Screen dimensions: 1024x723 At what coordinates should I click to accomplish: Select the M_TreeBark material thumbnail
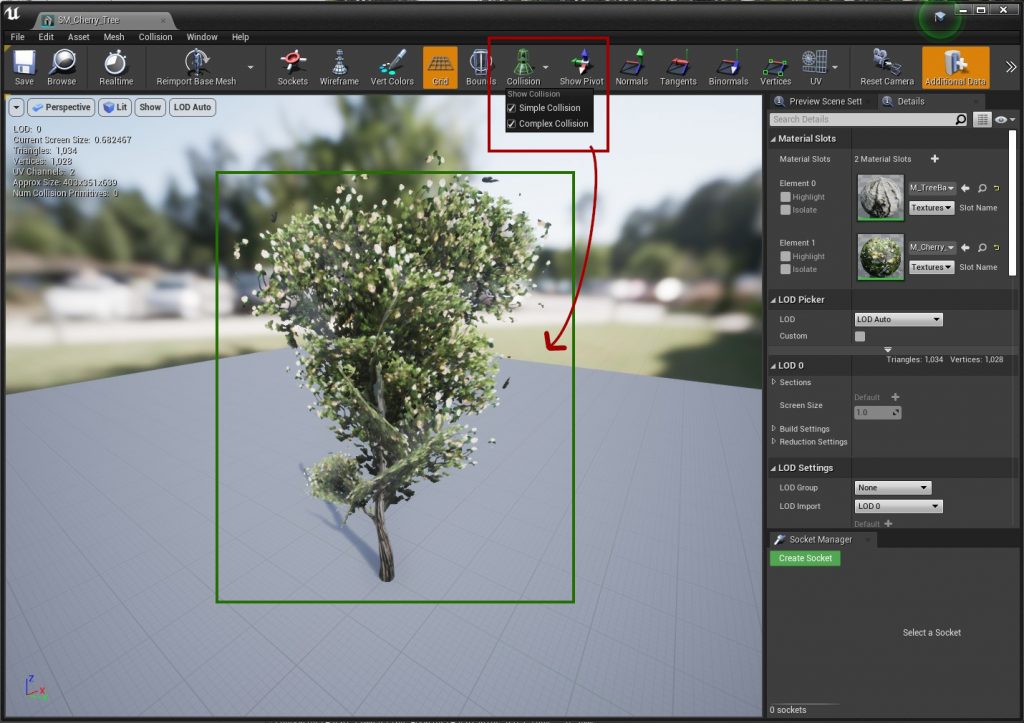[x=880, y=197]
